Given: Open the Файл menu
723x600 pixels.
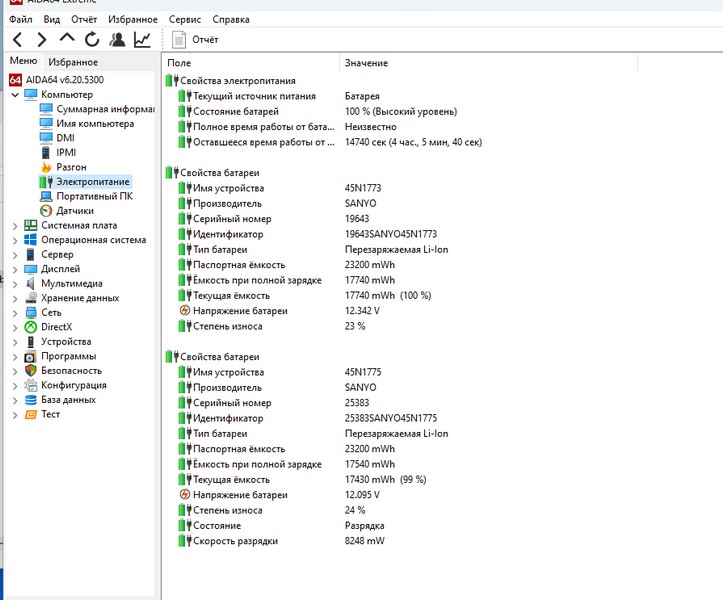Looking at the screenshot, I should (x=20, y=19).
